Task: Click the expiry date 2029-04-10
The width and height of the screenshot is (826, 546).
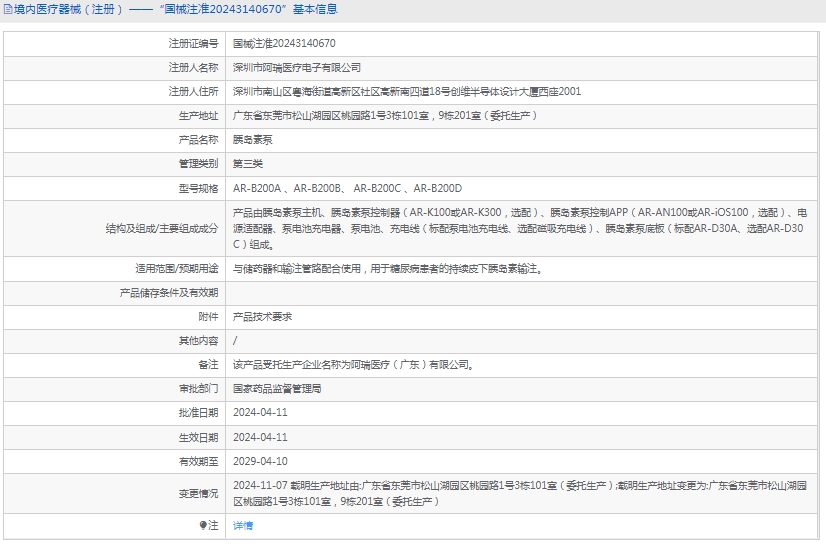Action: click(260, 461)
